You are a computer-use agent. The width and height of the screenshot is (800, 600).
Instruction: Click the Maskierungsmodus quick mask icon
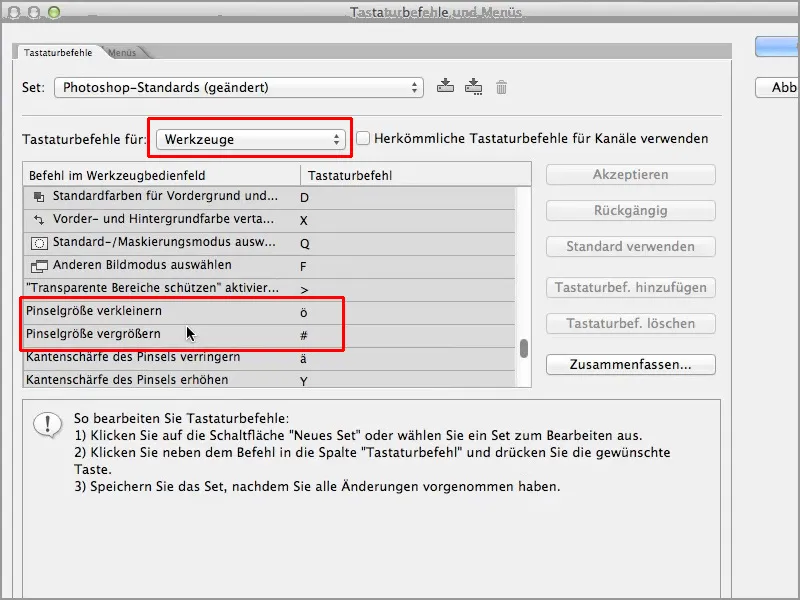coord(39,243)
